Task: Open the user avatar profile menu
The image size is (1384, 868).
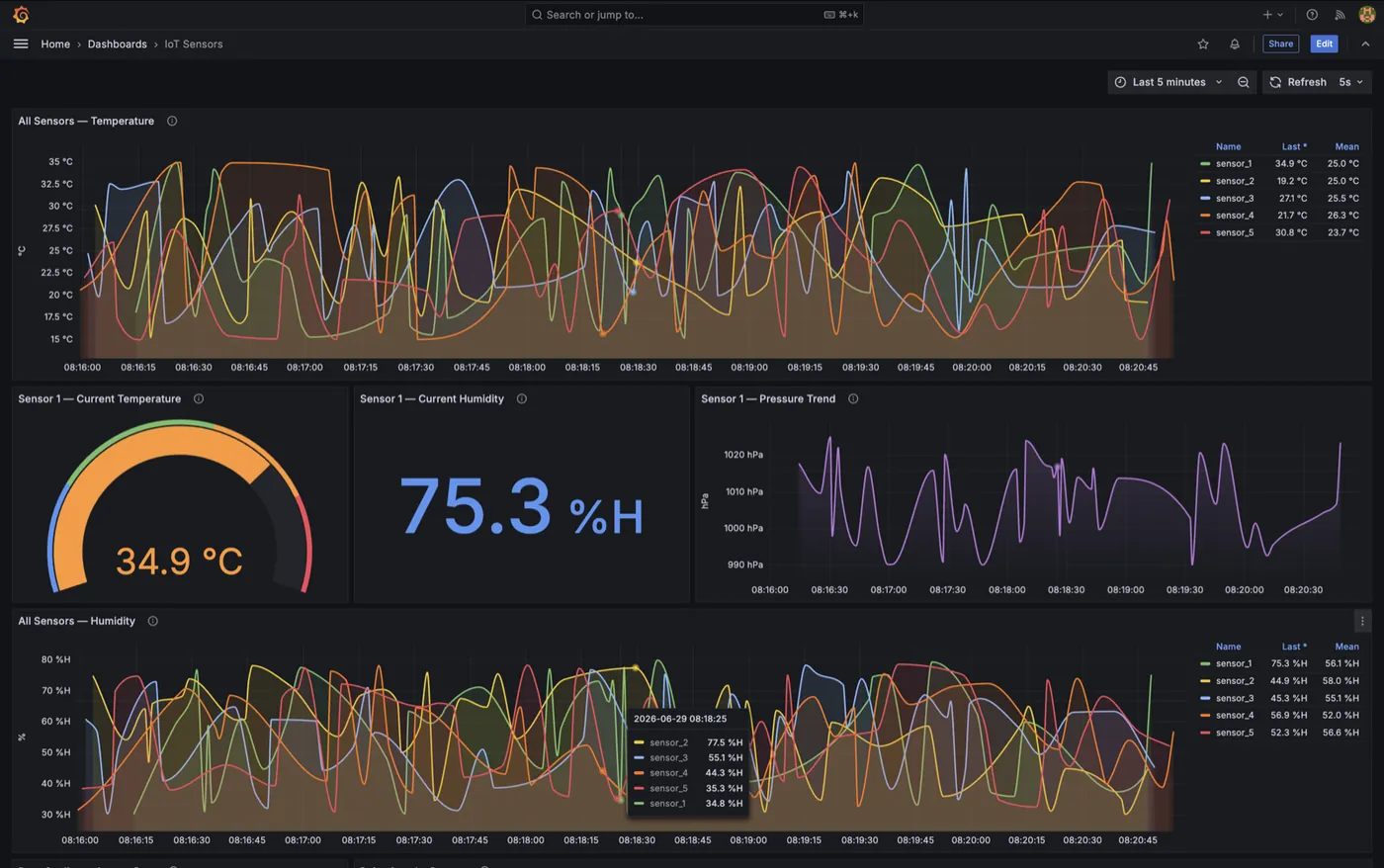Action: pos(1367,15)
